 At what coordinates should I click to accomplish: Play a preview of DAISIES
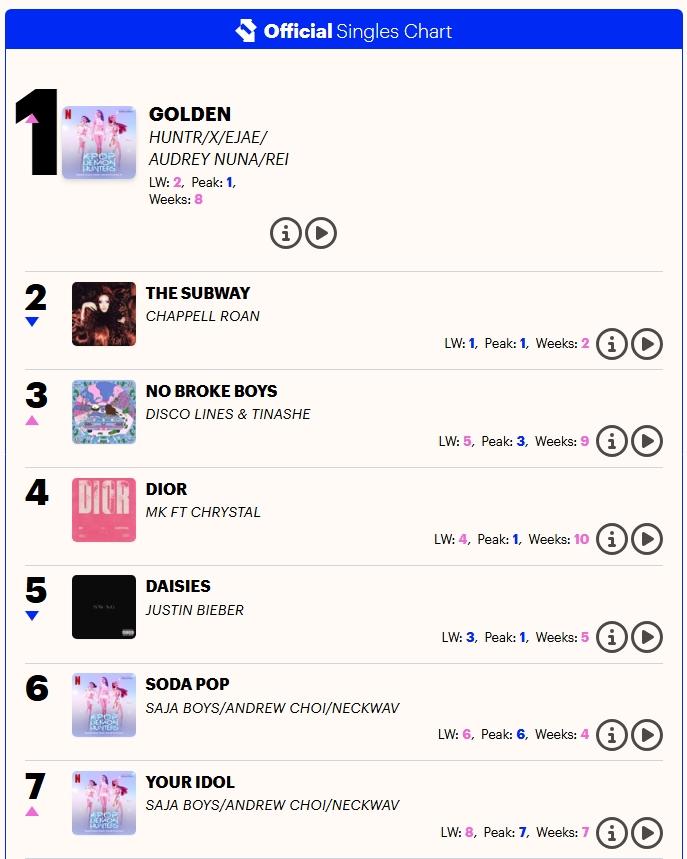[646, 636]
